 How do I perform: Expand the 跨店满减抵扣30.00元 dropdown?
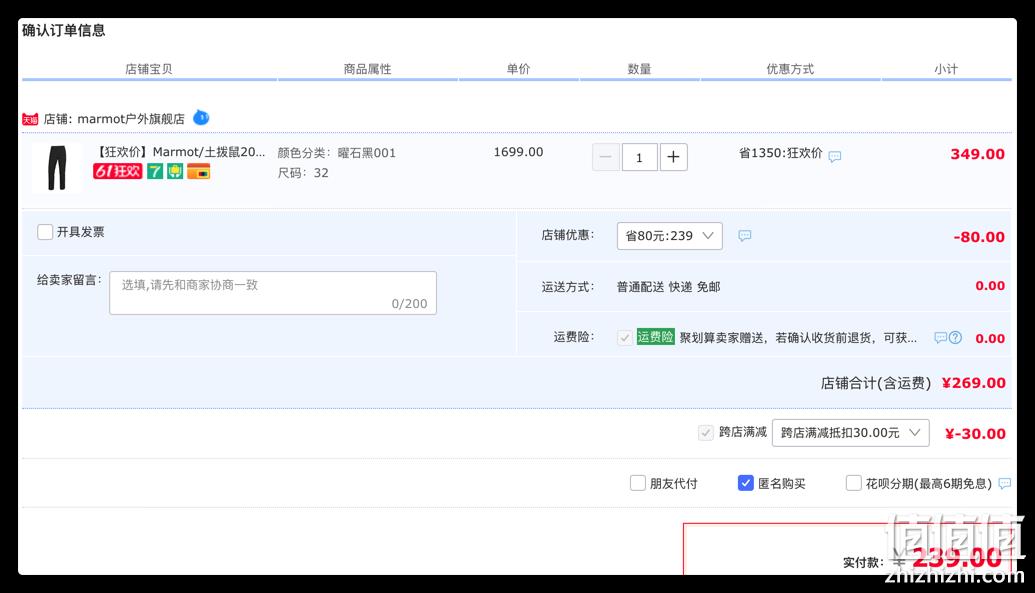point(851,433)
